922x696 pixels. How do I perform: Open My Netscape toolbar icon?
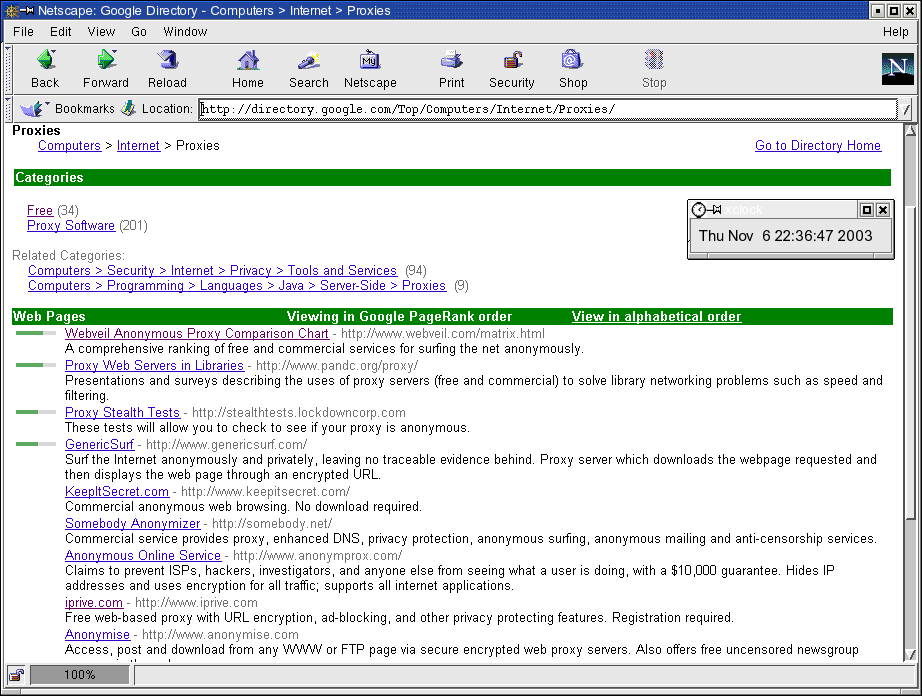pos(370,60)
